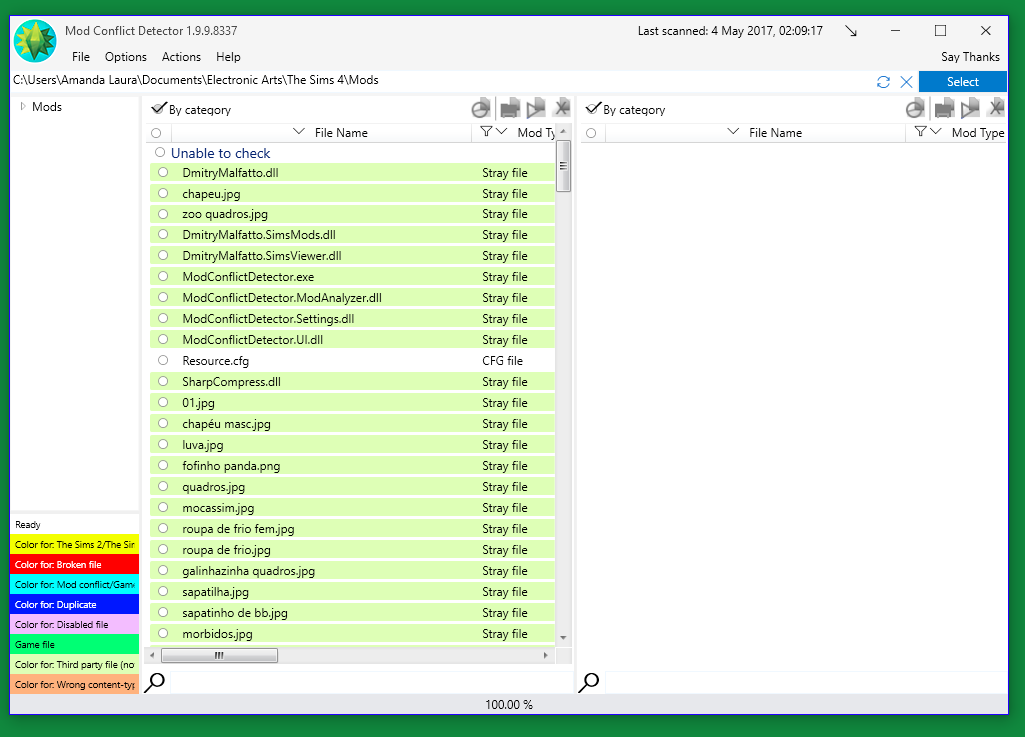Click the sapatinho de bb.jpg file row

(352, 612)
